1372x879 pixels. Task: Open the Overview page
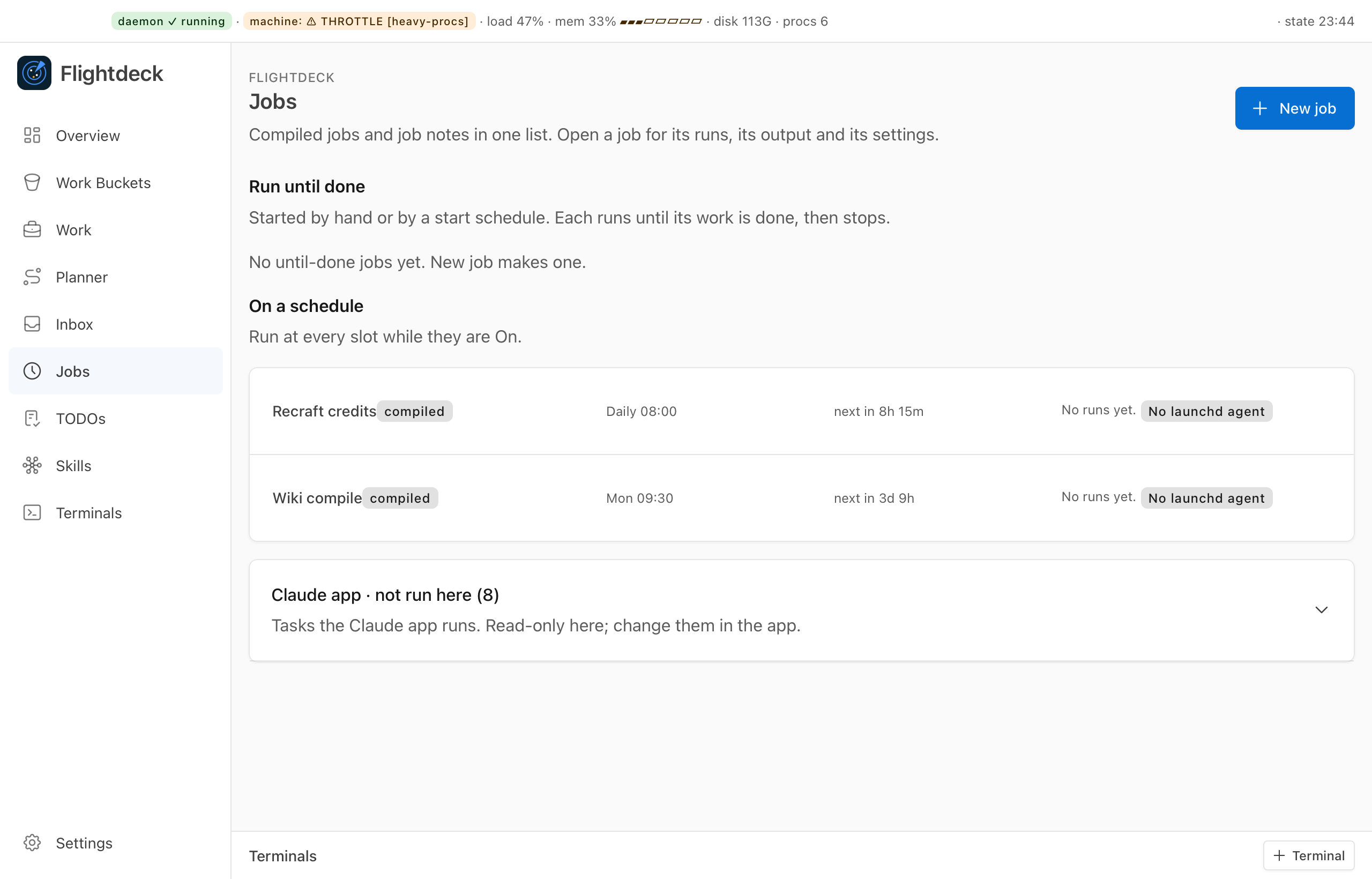pyautogui.click(x=116, y=135)
